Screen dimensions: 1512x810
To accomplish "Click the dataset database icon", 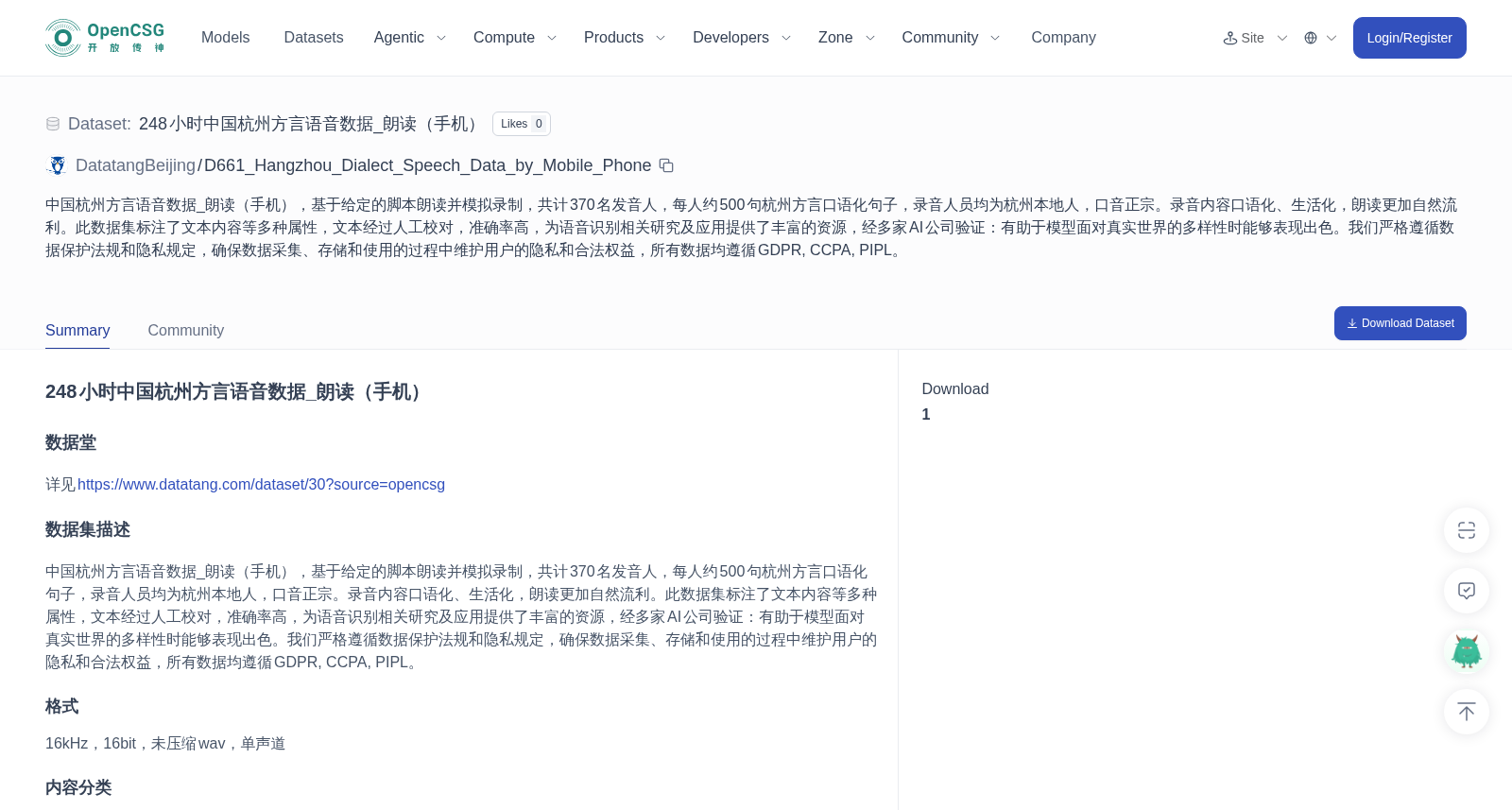I will pyautogui.click(x=53, y=124).
